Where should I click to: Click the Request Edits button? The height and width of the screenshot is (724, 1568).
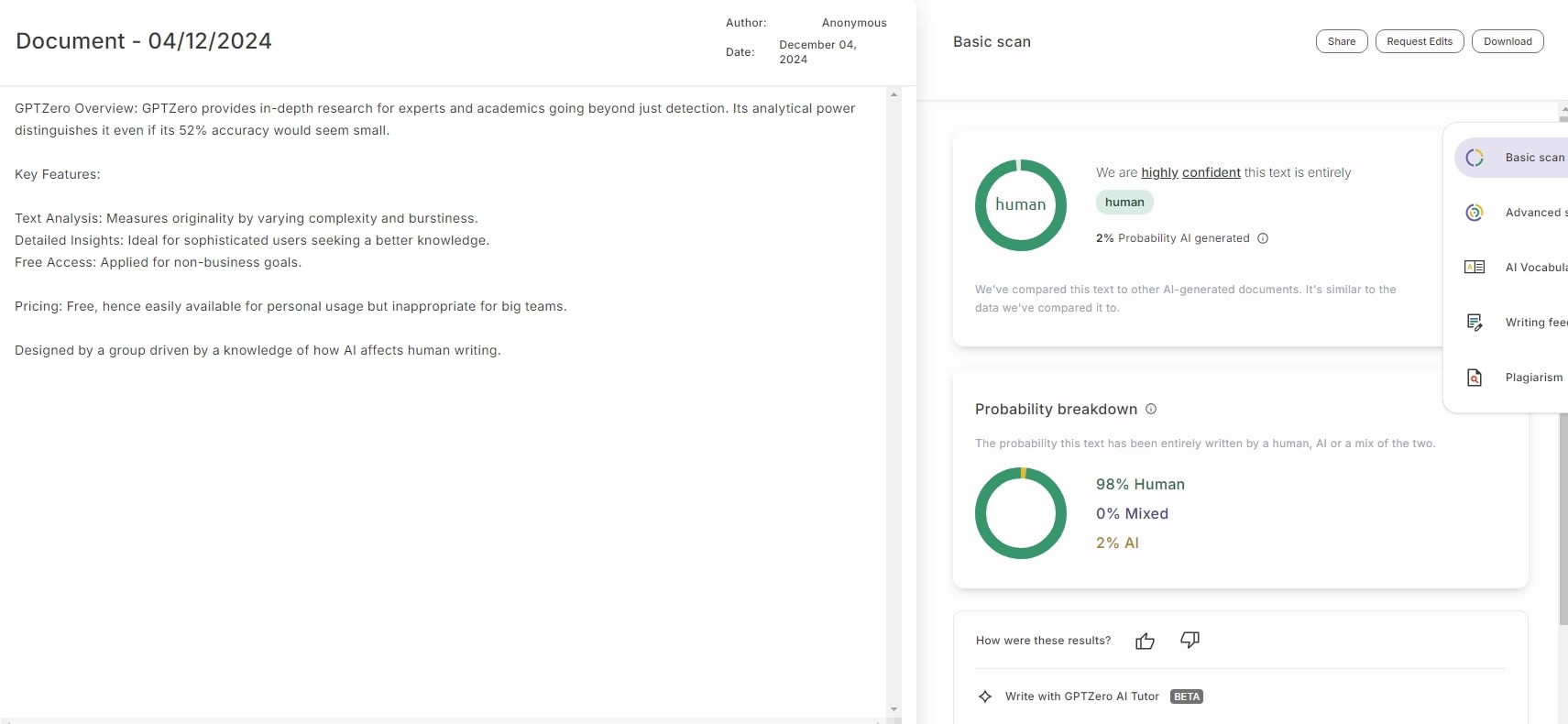click(1420, 41)
